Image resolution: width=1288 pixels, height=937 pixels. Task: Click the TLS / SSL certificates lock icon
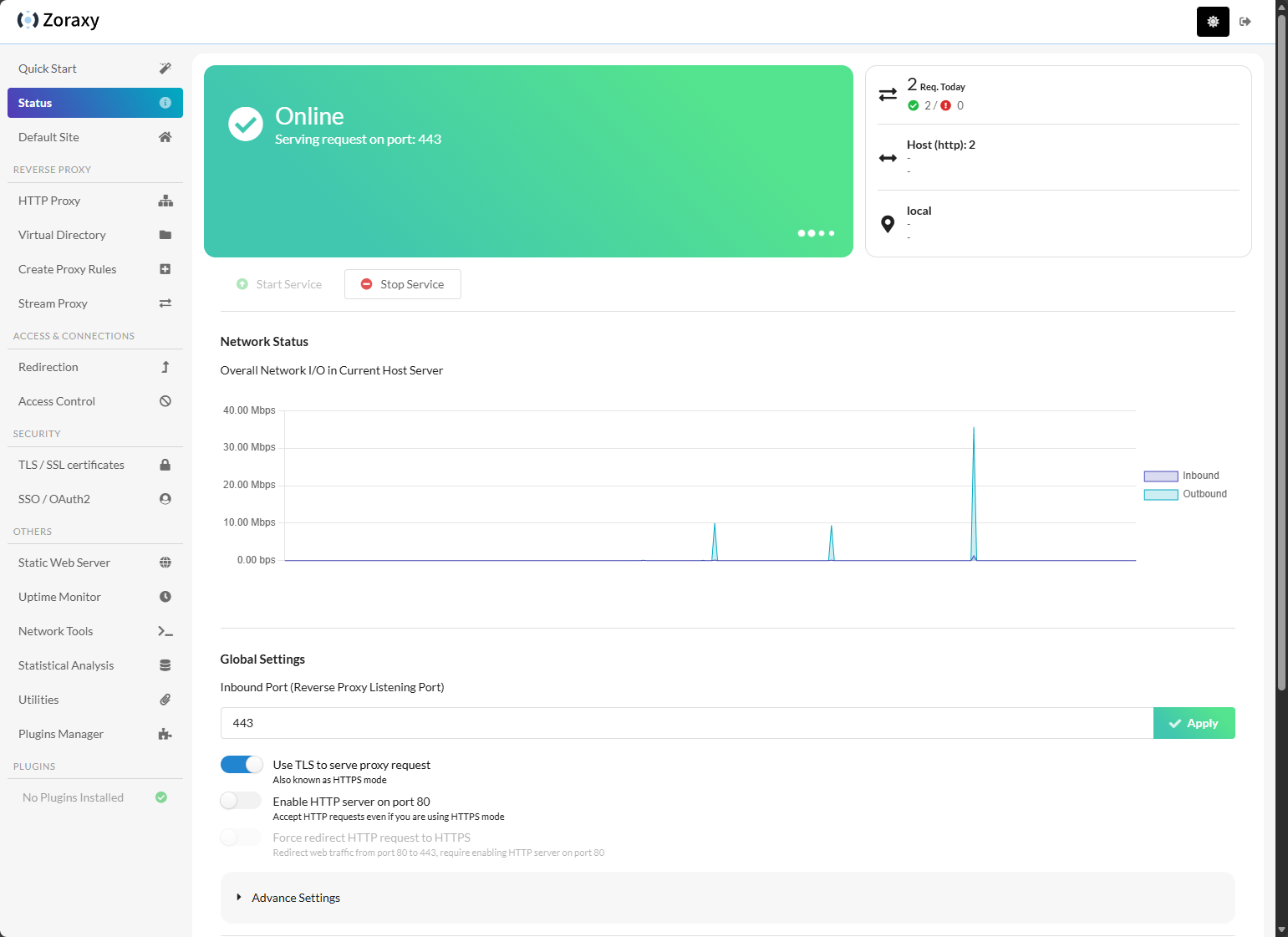pos(165,465)
